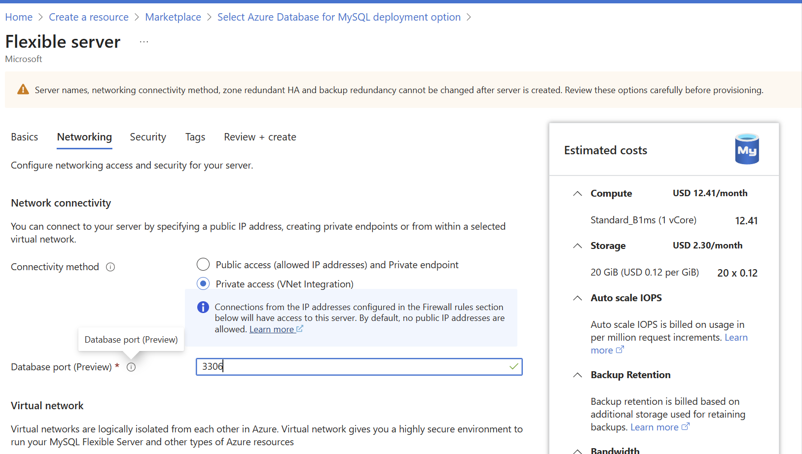
Task: Click the warning triangle icon in the banner
Action: click(x=23, y=89)
